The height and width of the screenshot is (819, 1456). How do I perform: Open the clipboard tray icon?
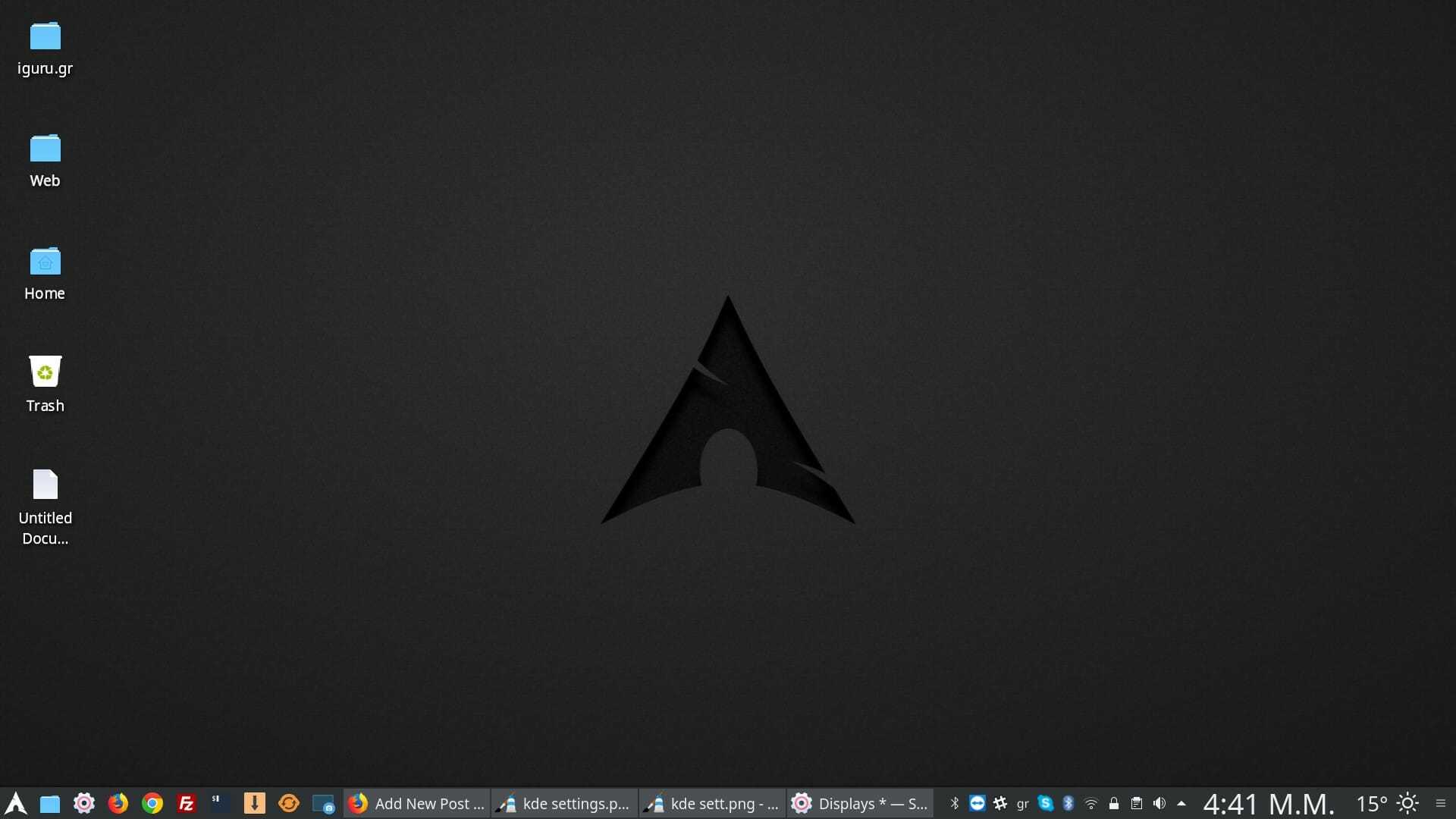1137,803
